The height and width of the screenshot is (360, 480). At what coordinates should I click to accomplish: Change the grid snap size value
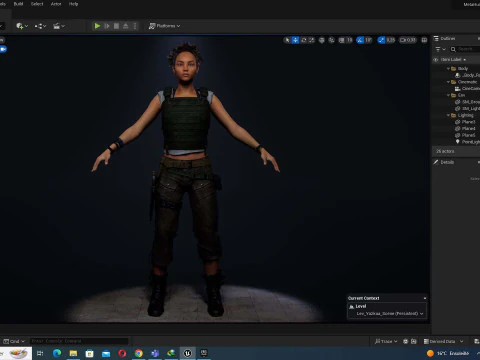pos(349,40)
